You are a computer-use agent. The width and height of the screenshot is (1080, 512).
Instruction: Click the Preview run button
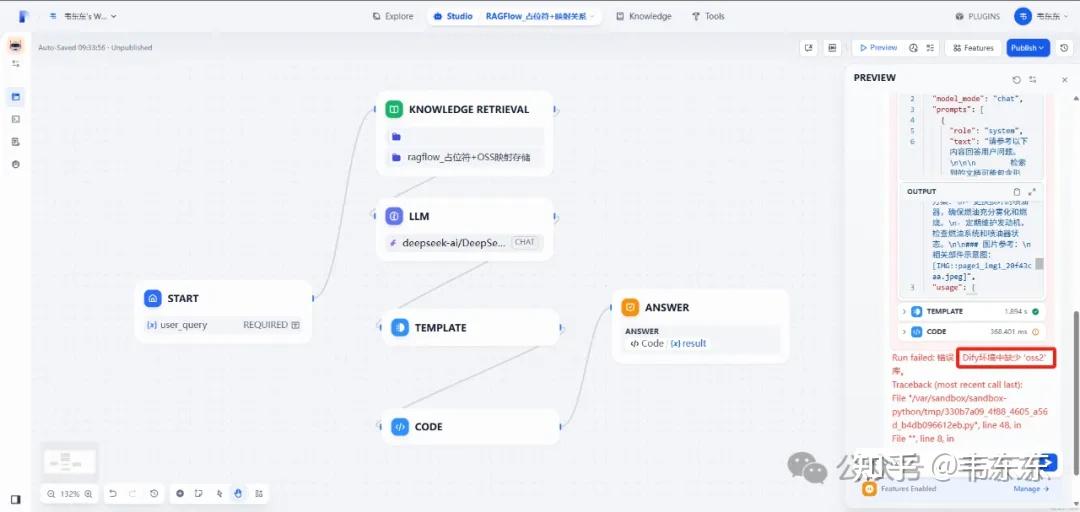click(x=878, y=48)
